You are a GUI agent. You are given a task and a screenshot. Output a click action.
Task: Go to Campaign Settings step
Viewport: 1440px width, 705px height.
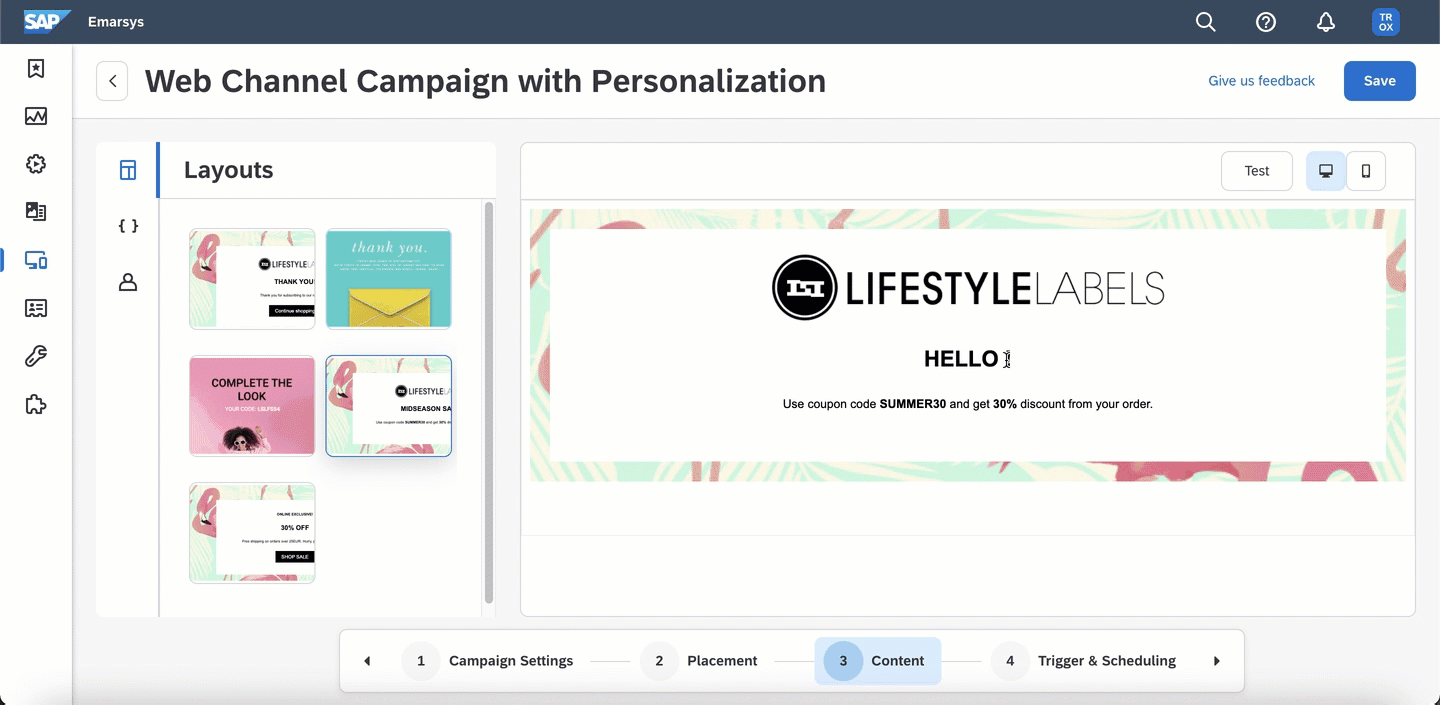489,661
